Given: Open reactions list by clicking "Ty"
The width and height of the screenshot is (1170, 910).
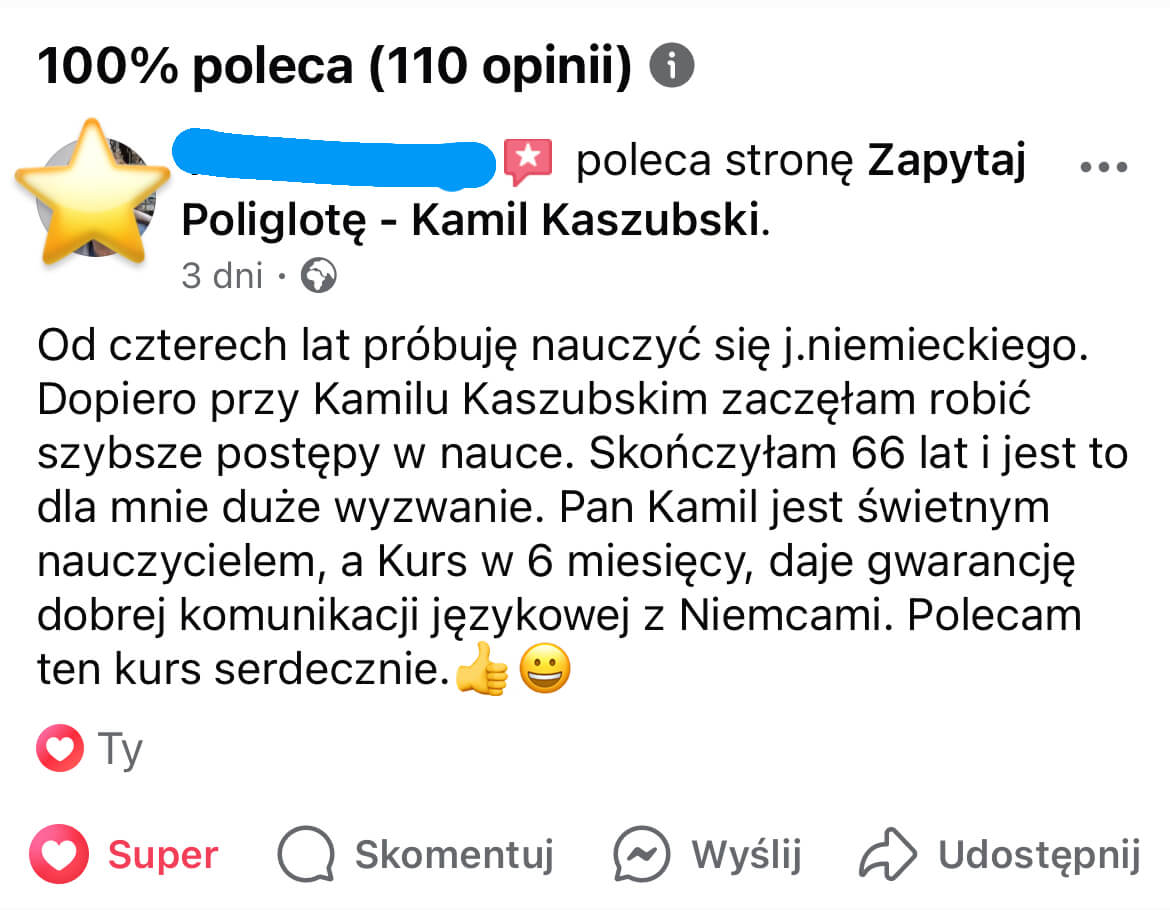Looking at the screenshot, I should [121, 750].
